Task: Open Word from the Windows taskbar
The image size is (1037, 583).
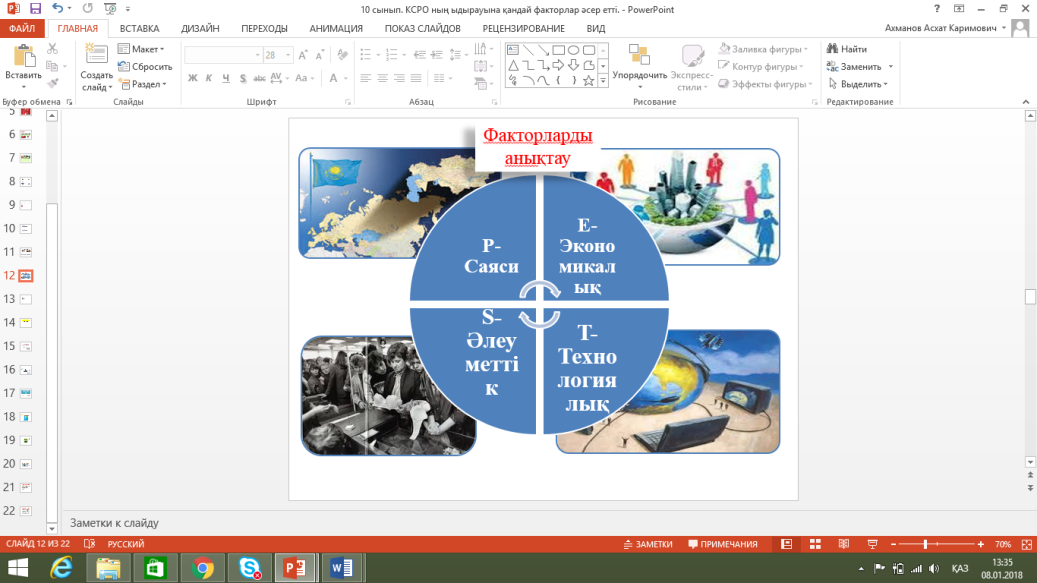Action: pos(341,568)
